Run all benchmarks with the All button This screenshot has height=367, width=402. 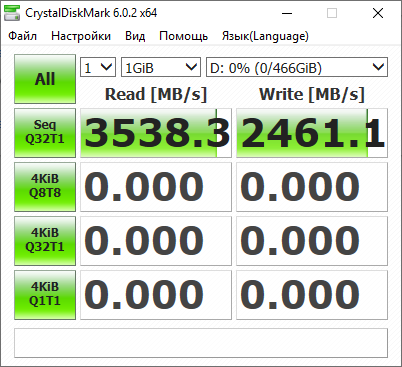pos(45,79)
